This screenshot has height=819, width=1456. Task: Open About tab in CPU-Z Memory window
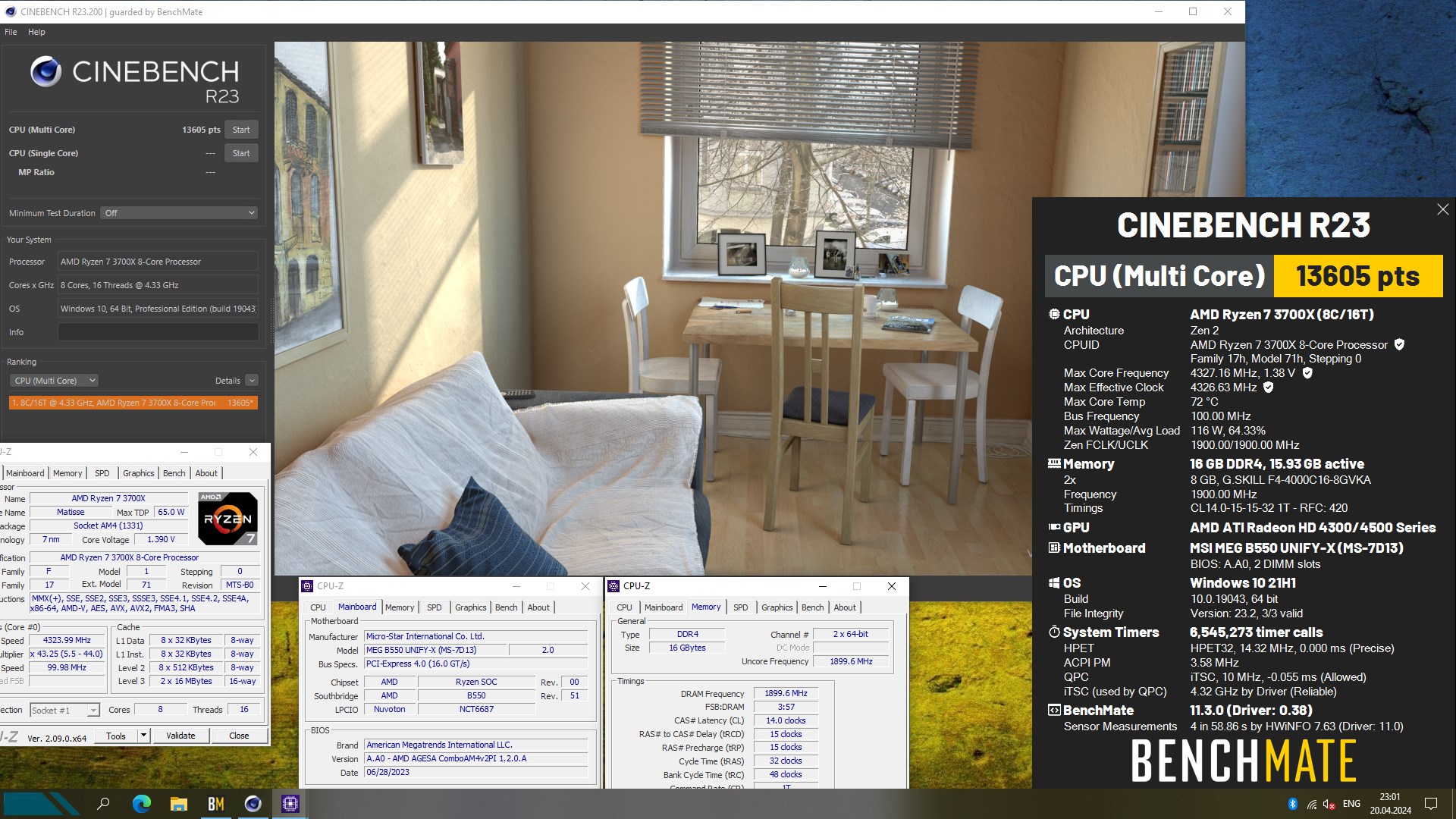point(845,607)
